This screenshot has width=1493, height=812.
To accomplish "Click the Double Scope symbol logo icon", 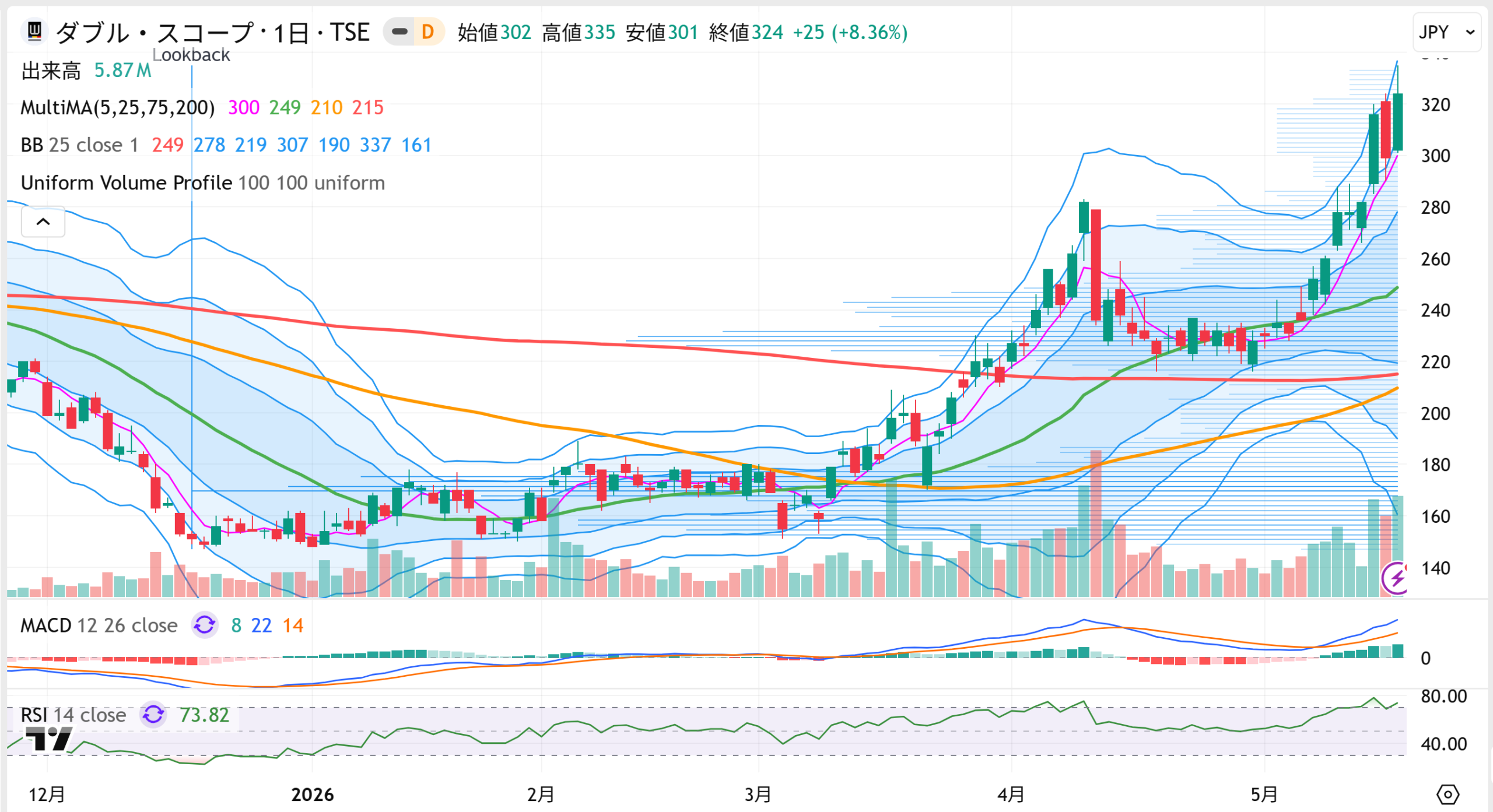I will click(34, 31).
